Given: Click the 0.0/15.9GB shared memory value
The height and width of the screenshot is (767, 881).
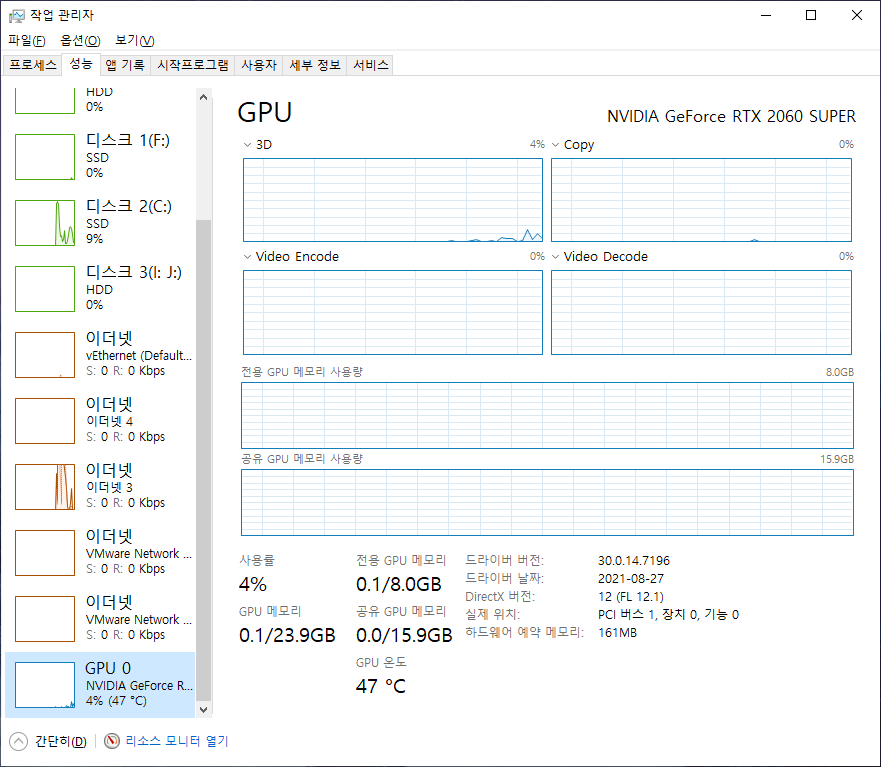Looking at the screenshot, I should click(x=404, y=636).
